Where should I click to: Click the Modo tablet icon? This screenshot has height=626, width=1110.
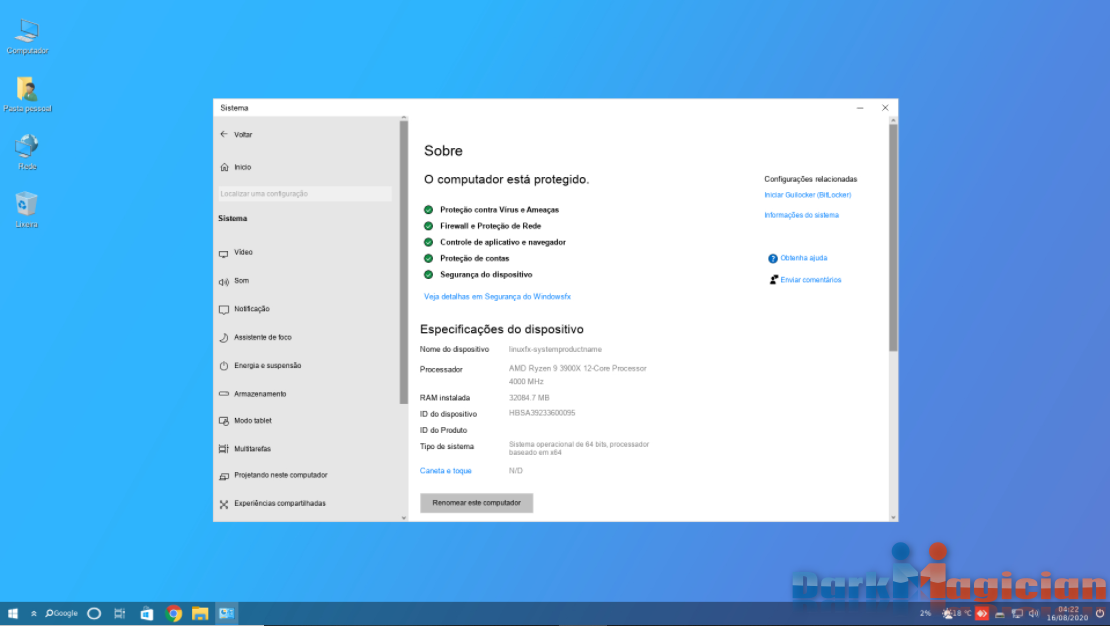(224, 421)
